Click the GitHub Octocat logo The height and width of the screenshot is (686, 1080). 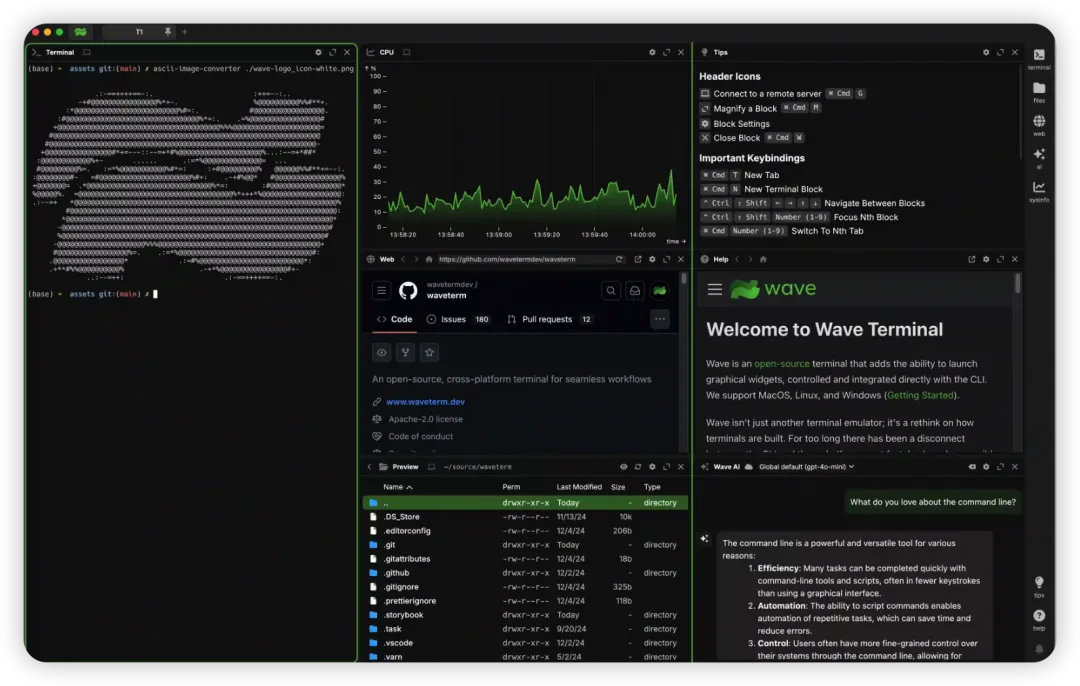pyautogui.click(x=408, y=291)
